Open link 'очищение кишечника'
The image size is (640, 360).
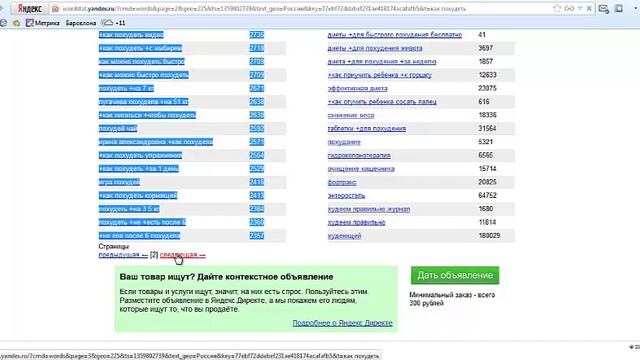coord(361,169)
